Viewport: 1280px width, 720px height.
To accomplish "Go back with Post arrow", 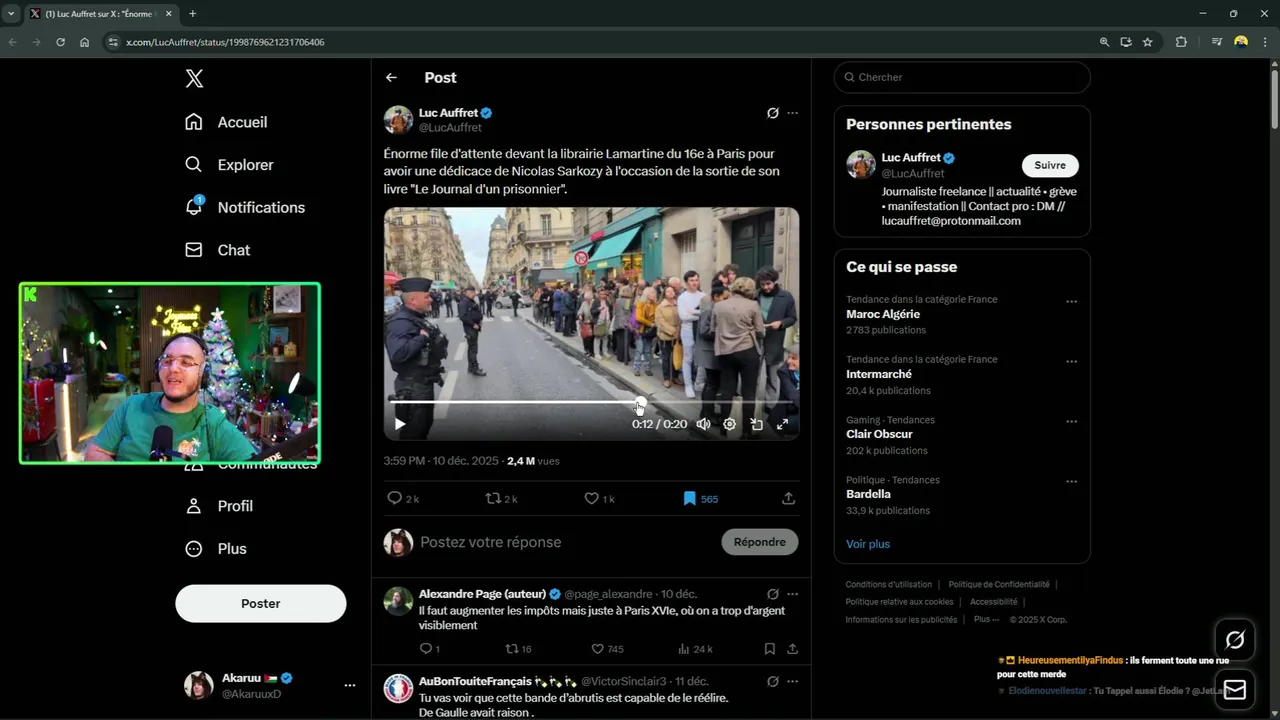I will pyautogui.click(x=391, y=78).
